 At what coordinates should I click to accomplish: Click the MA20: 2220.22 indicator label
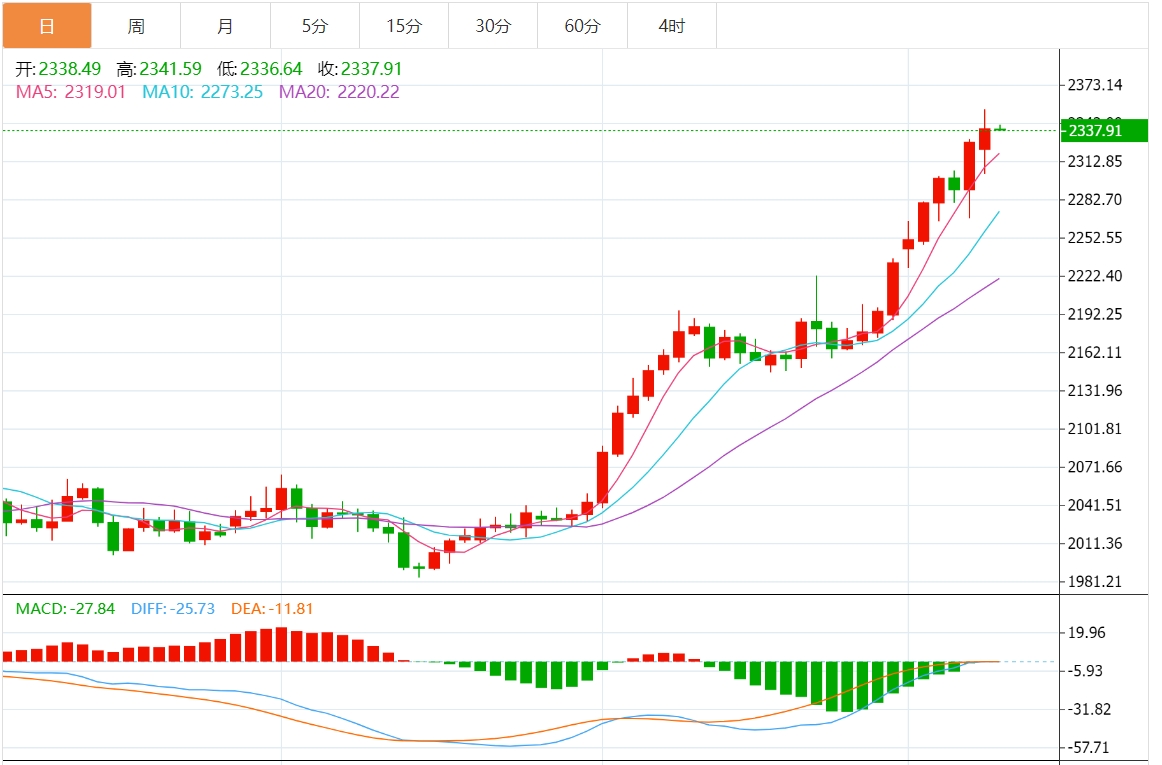[x=339, y=92]
